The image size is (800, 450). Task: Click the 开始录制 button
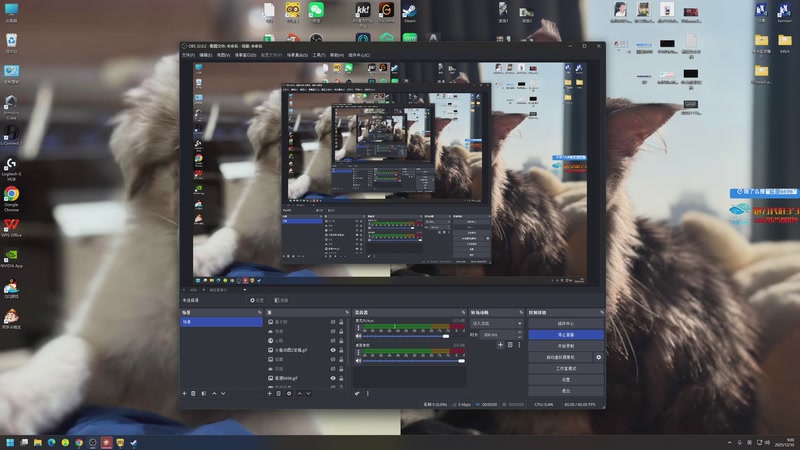(x=566, y=346)
